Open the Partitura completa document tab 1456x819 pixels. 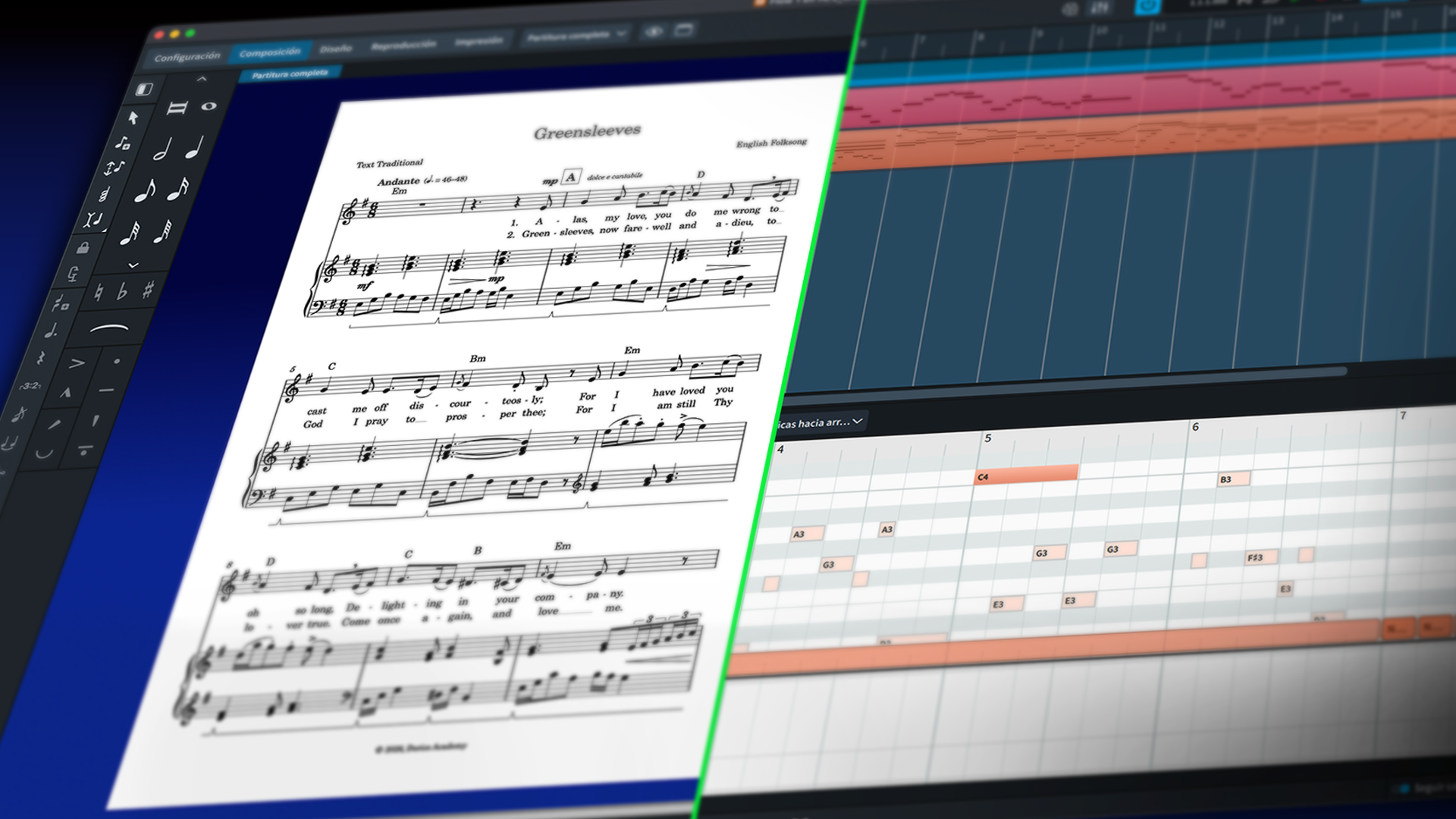(x=290, y=74)
